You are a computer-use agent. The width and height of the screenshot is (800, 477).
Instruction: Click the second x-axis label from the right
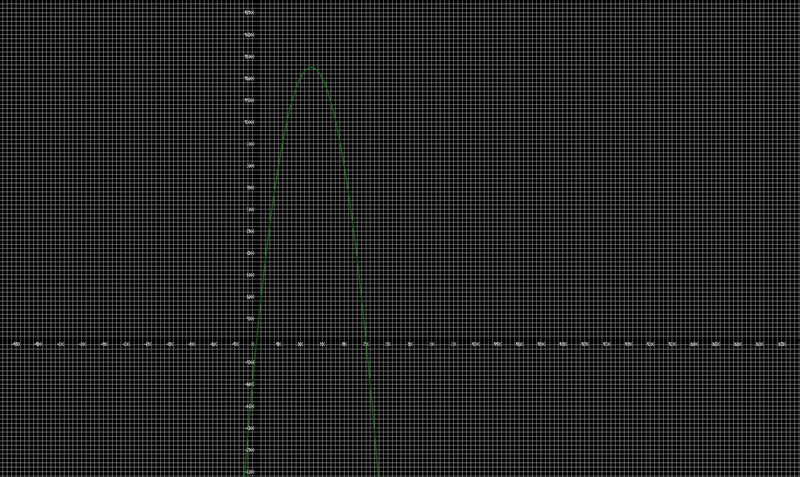coord(759,344)
